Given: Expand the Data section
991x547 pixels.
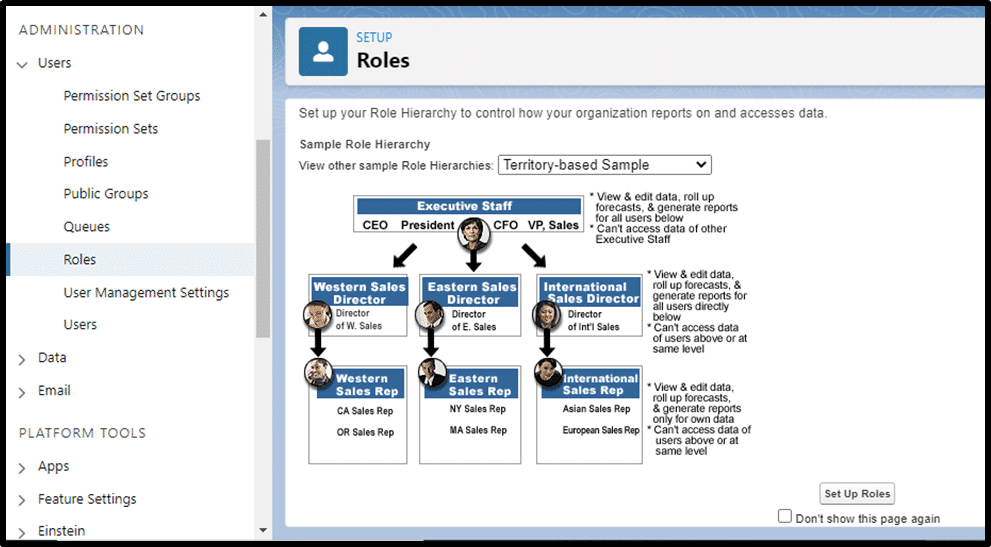Looking at the screenshot, I should pyautogui.click(x=22, y=358).
